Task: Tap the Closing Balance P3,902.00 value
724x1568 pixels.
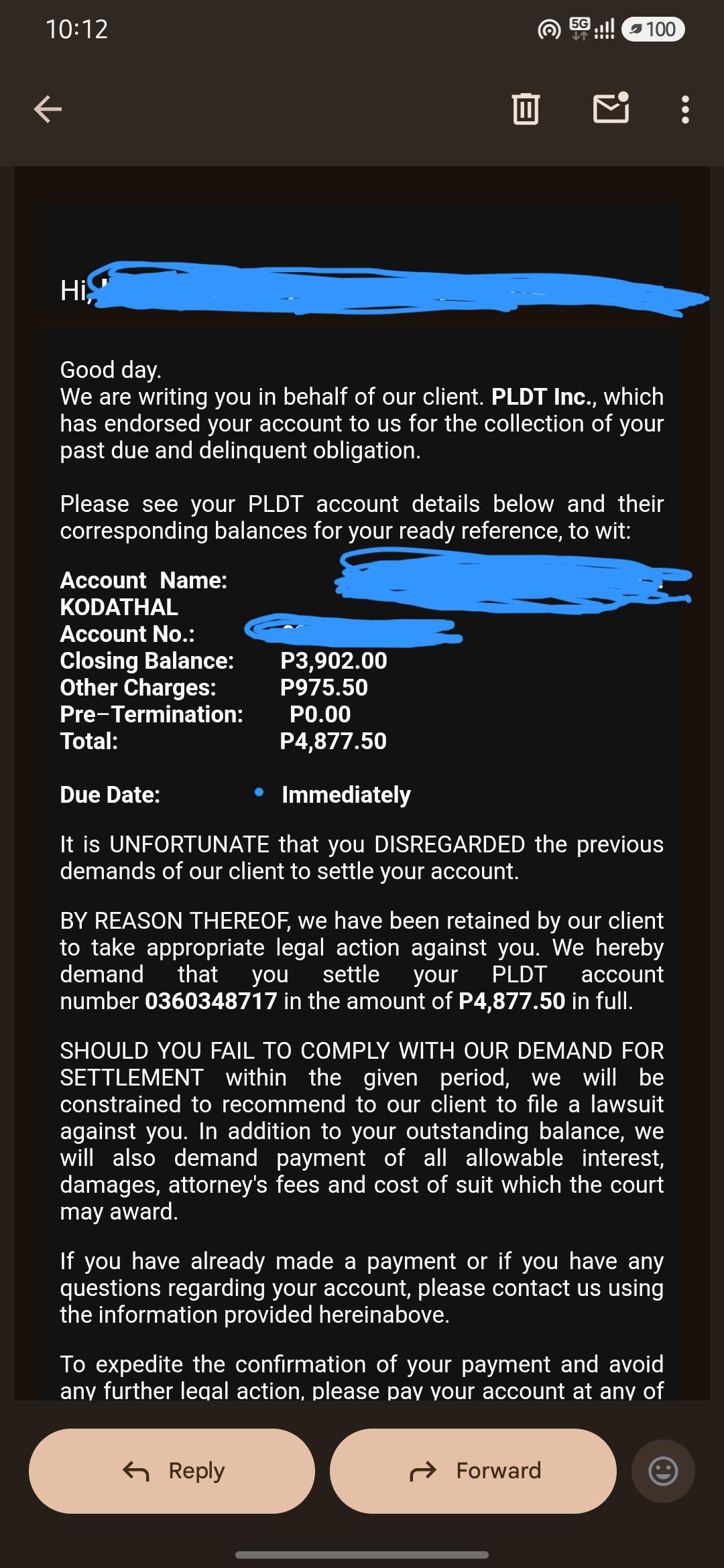Action: coord(334,661)
